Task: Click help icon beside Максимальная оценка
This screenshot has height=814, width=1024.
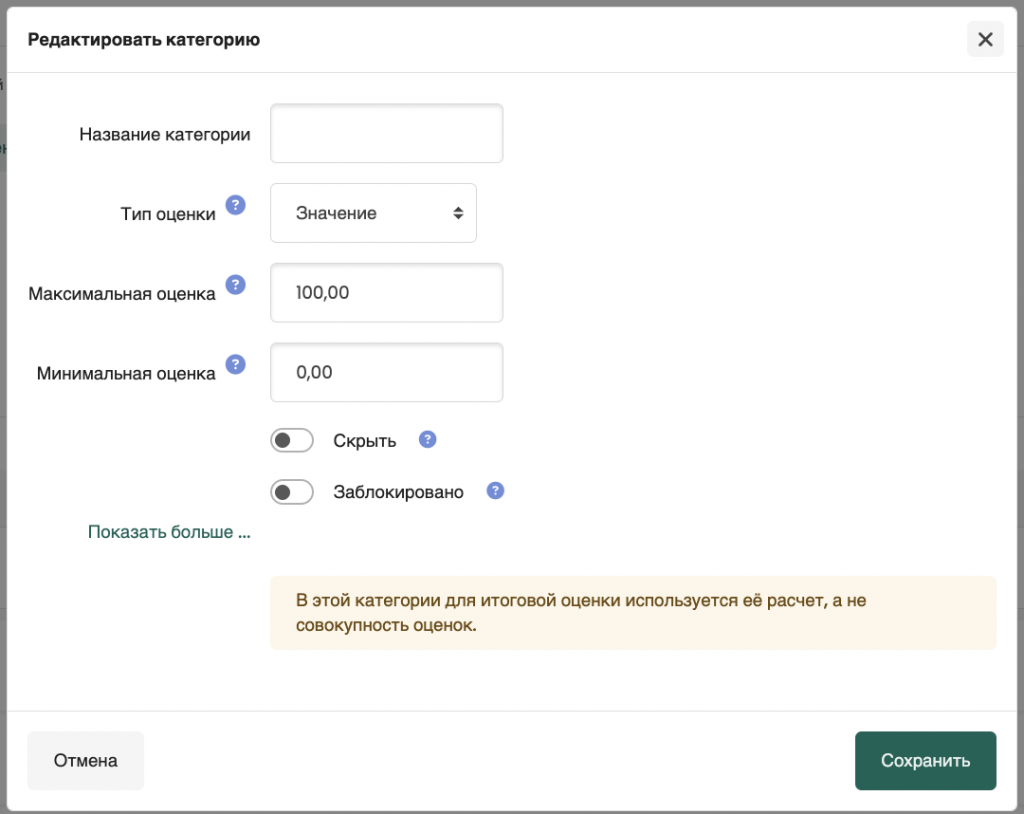Action: tap(235, 285)
